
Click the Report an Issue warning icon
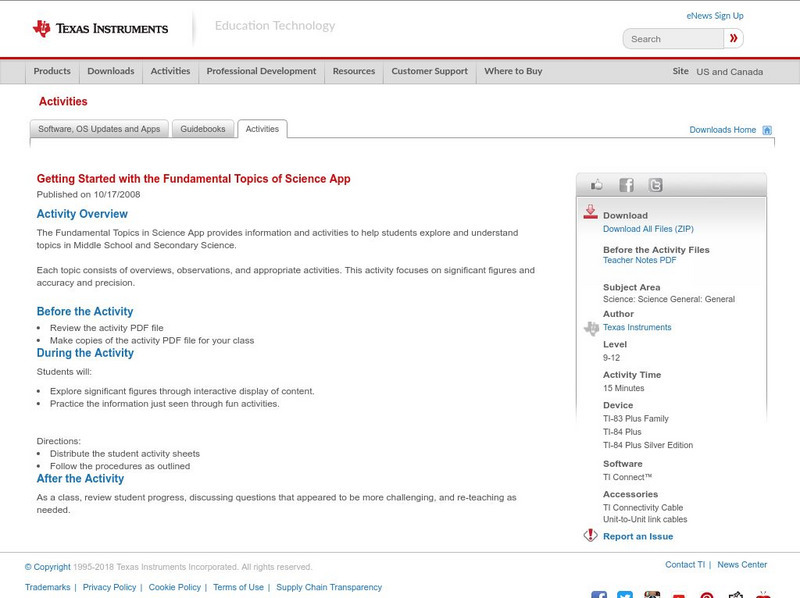(x=590, y=535)
